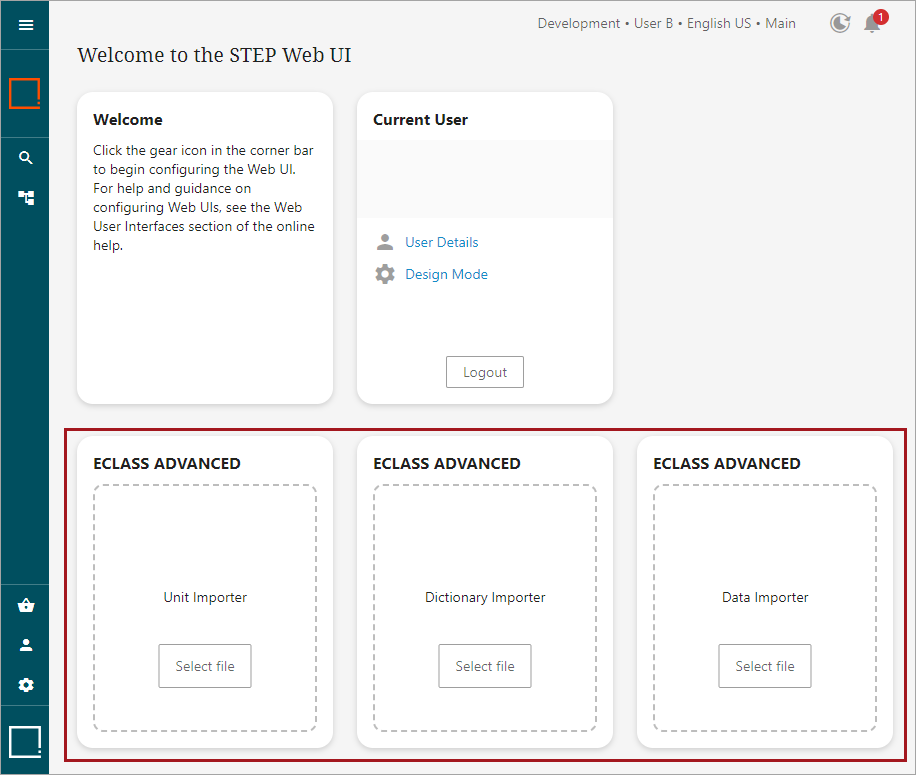Click the user profile icon in sidebar
The width and height of the screenshot is (916, 775).
pos(26,645)
